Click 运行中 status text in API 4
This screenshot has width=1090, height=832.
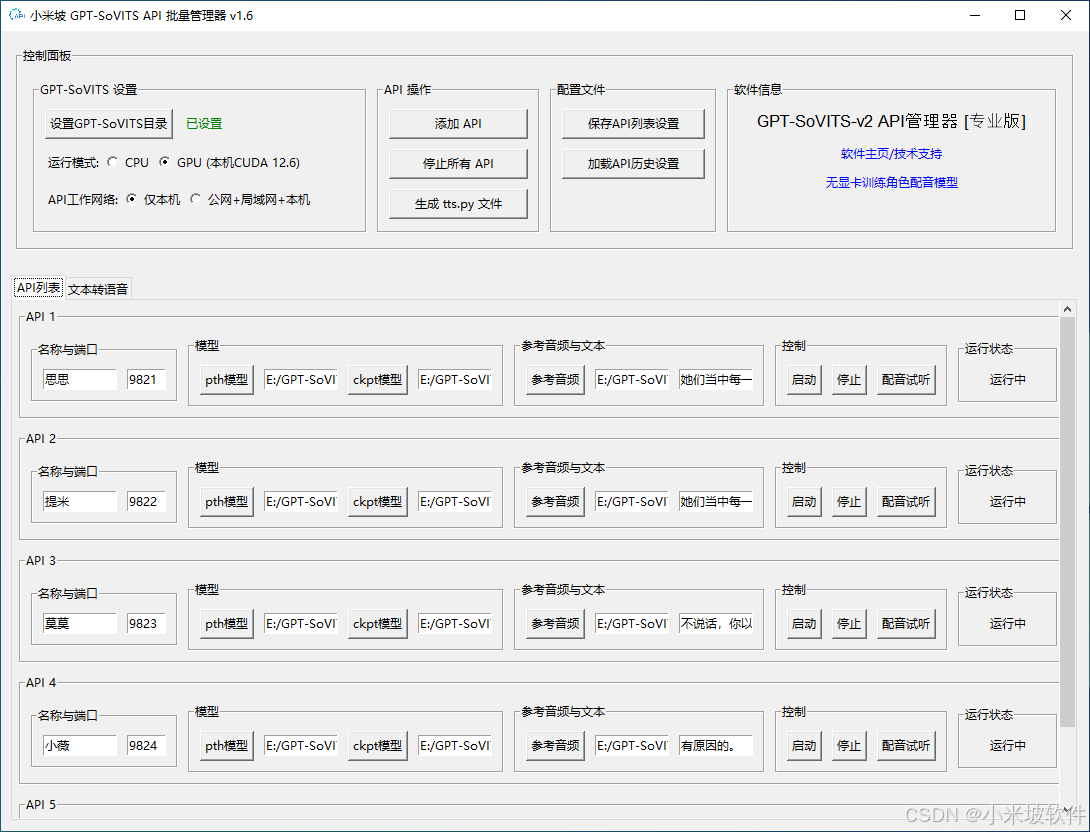[1007, 746]
